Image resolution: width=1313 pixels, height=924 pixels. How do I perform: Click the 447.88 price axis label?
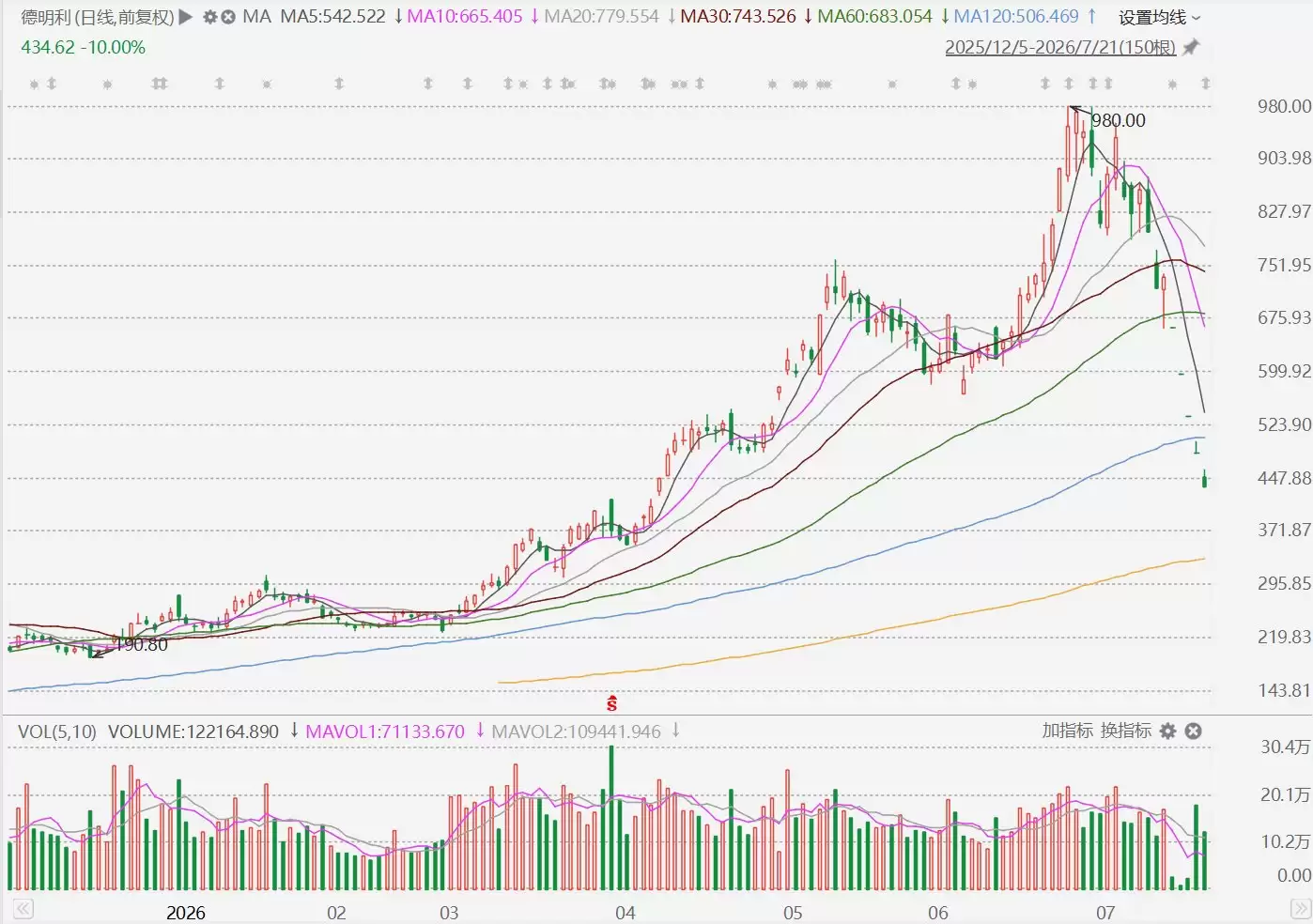(1285, 478)
